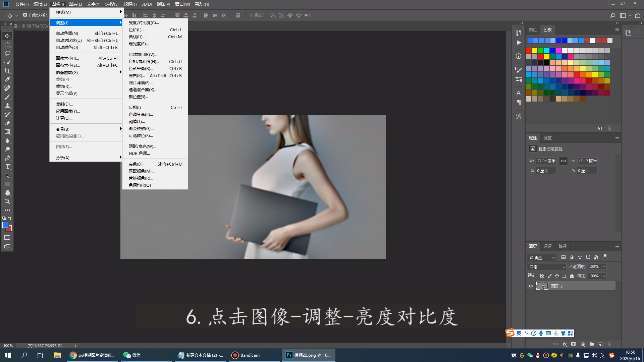Screen dimensions: 644x362
Task: Open the Character panel 'A' icon
Action: tap(518, 93)
